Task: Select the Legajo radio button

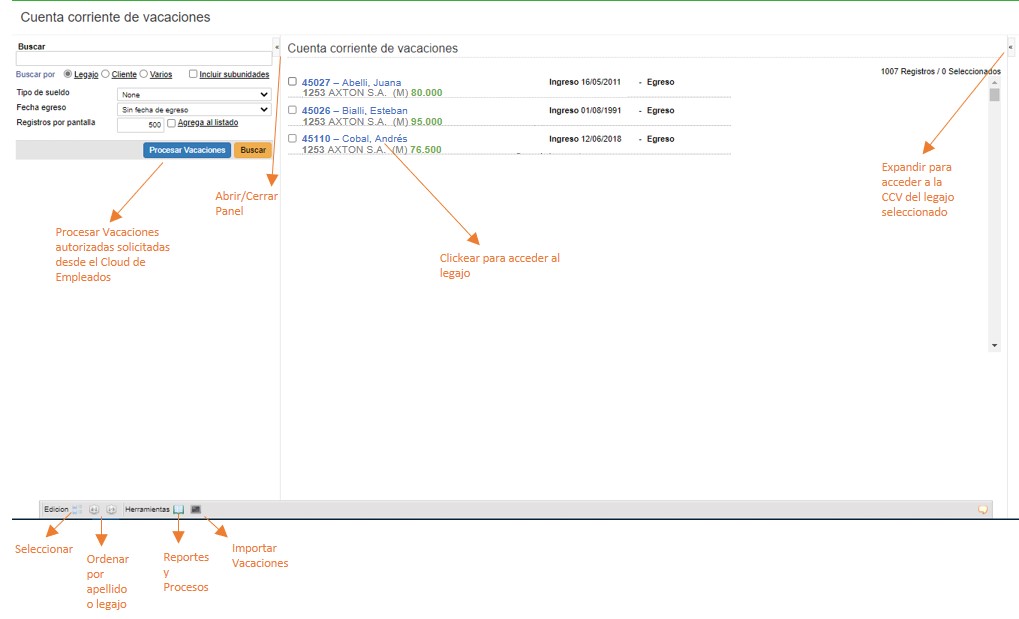Action: tap(68, 74)
